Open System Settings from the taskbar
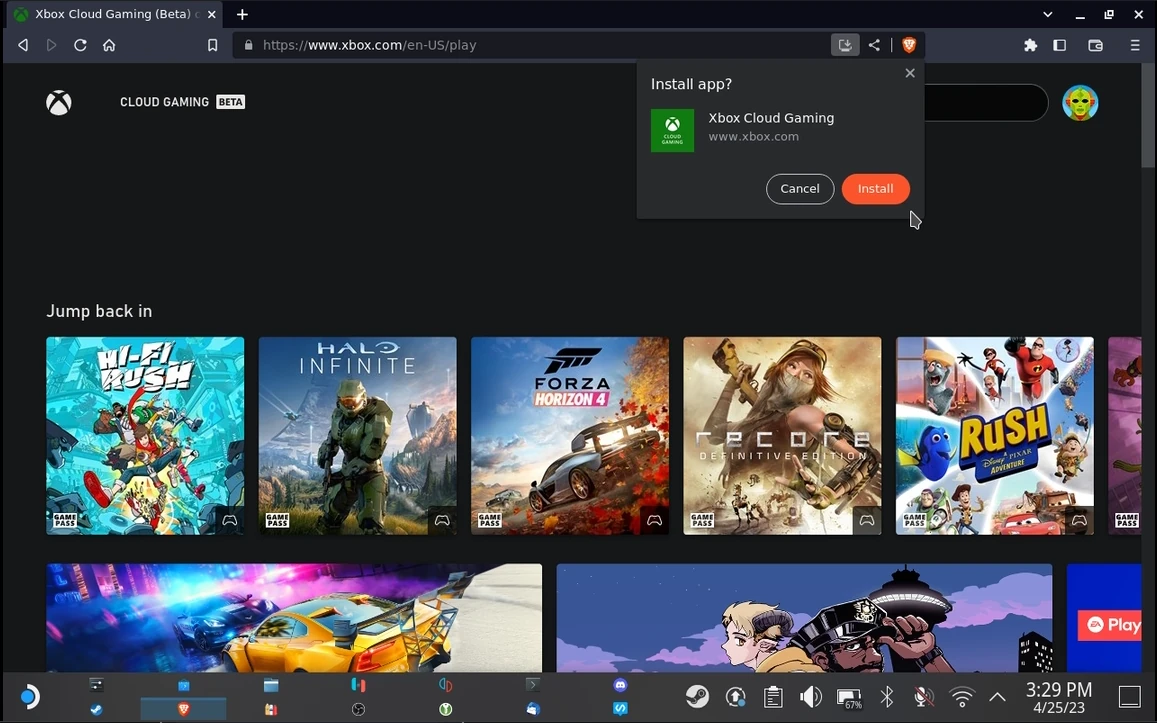Viewport: 1157px width, 723px height. coord(96,685)
